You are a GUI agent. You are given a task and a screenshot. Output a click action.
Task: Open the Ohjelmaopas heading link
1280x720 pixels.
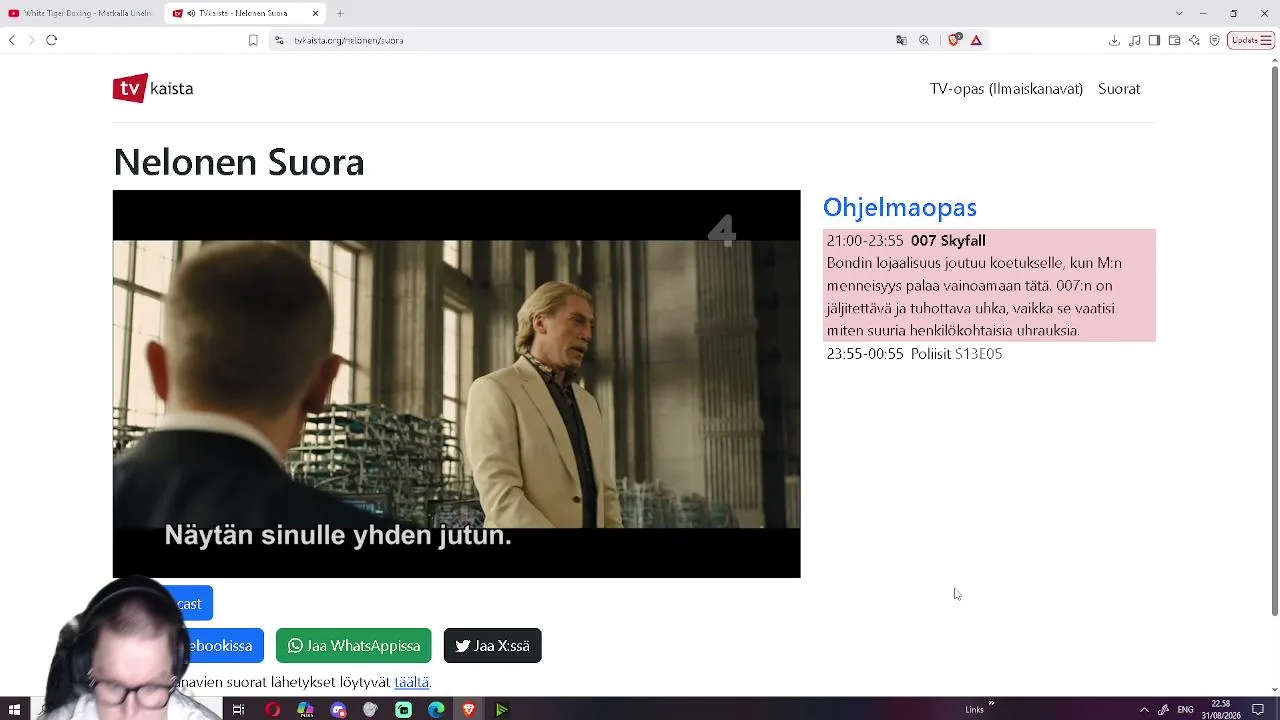[900, 207]
